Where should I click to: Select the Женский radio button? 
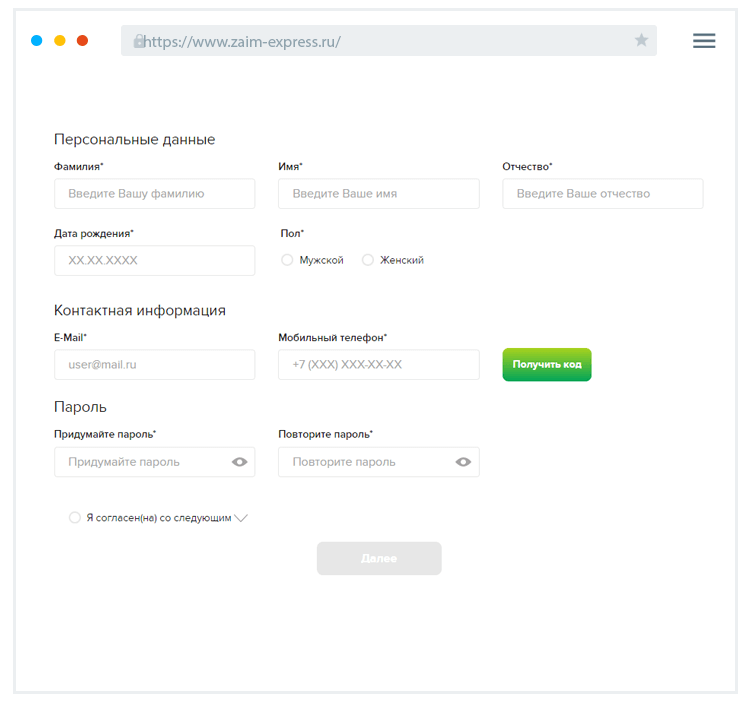point(368,260)
